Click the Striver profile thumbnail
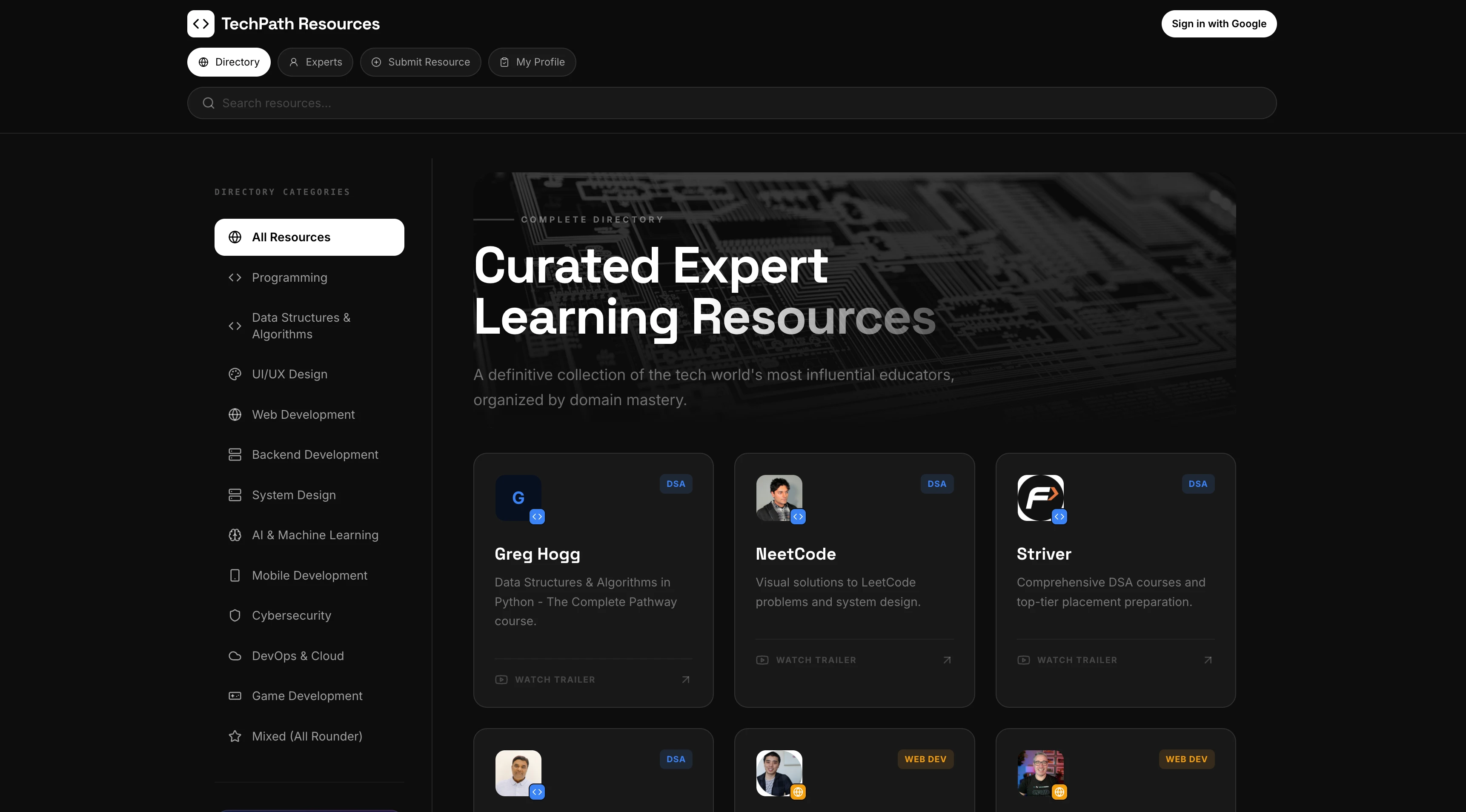 pyautogui.click(x=1040, y=498)
